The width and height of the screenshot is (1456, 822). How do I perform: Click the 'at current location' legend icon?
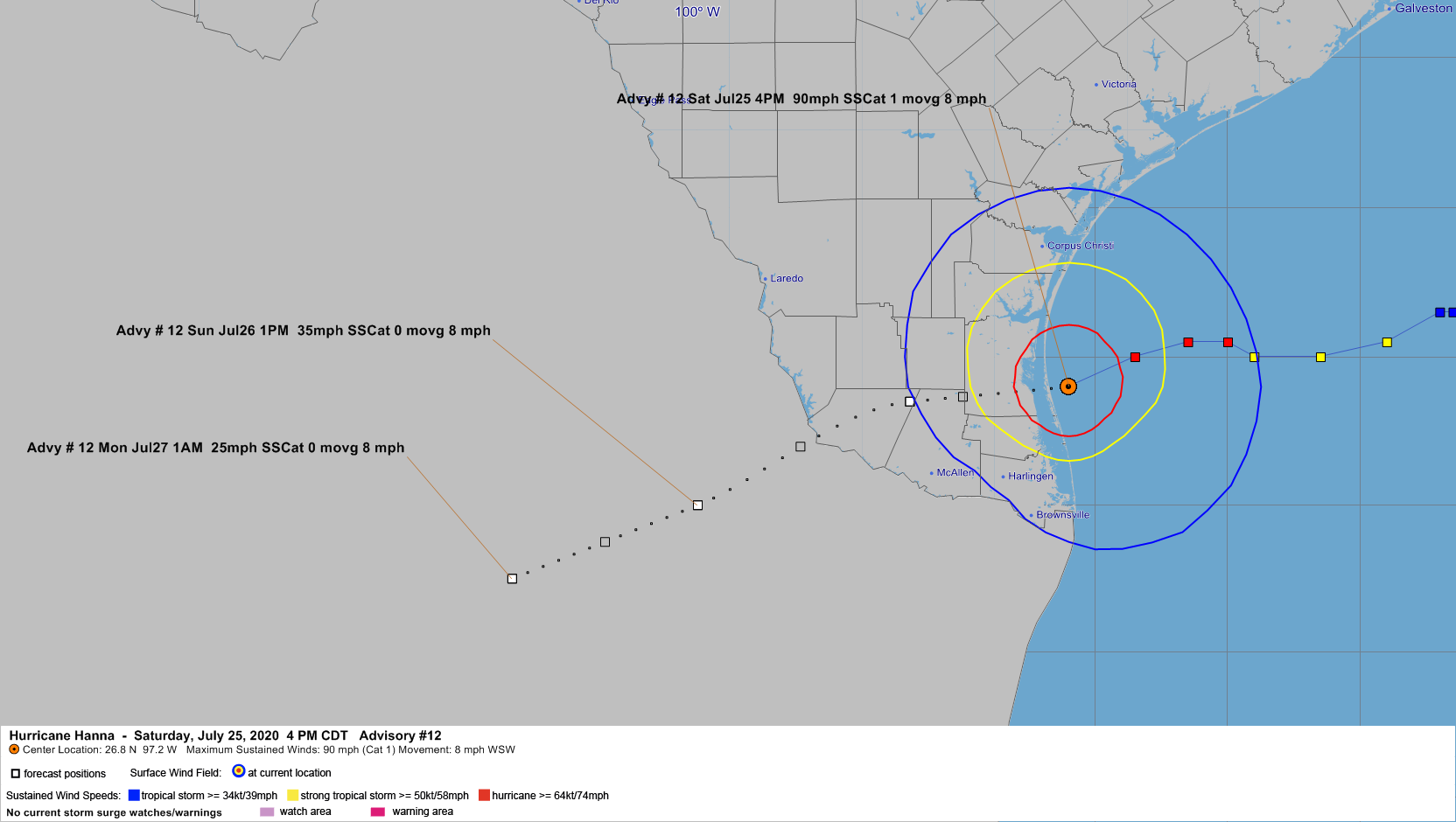tap(238, 770)
